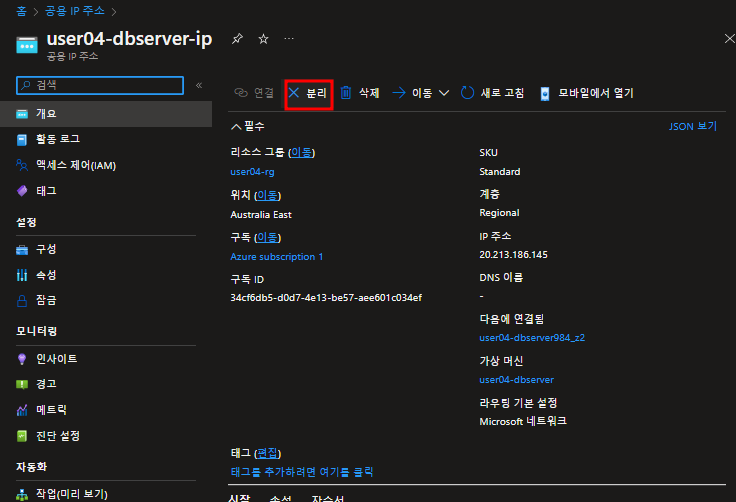Click 모바일에서 열기 open in mobile
The image size is (736, 502).
(587, 93)
